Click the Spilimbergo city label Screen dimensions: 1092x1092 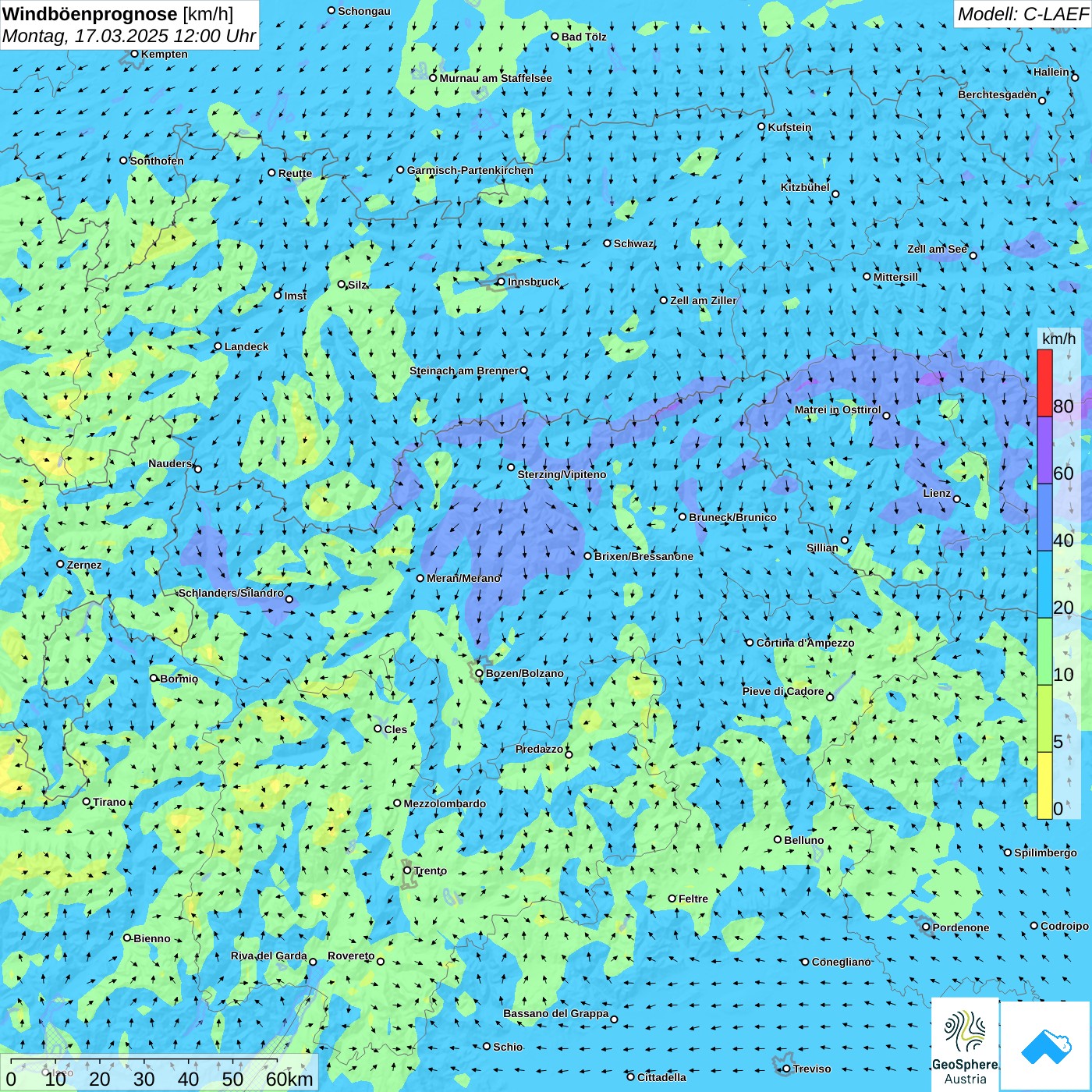point(1045,853)
